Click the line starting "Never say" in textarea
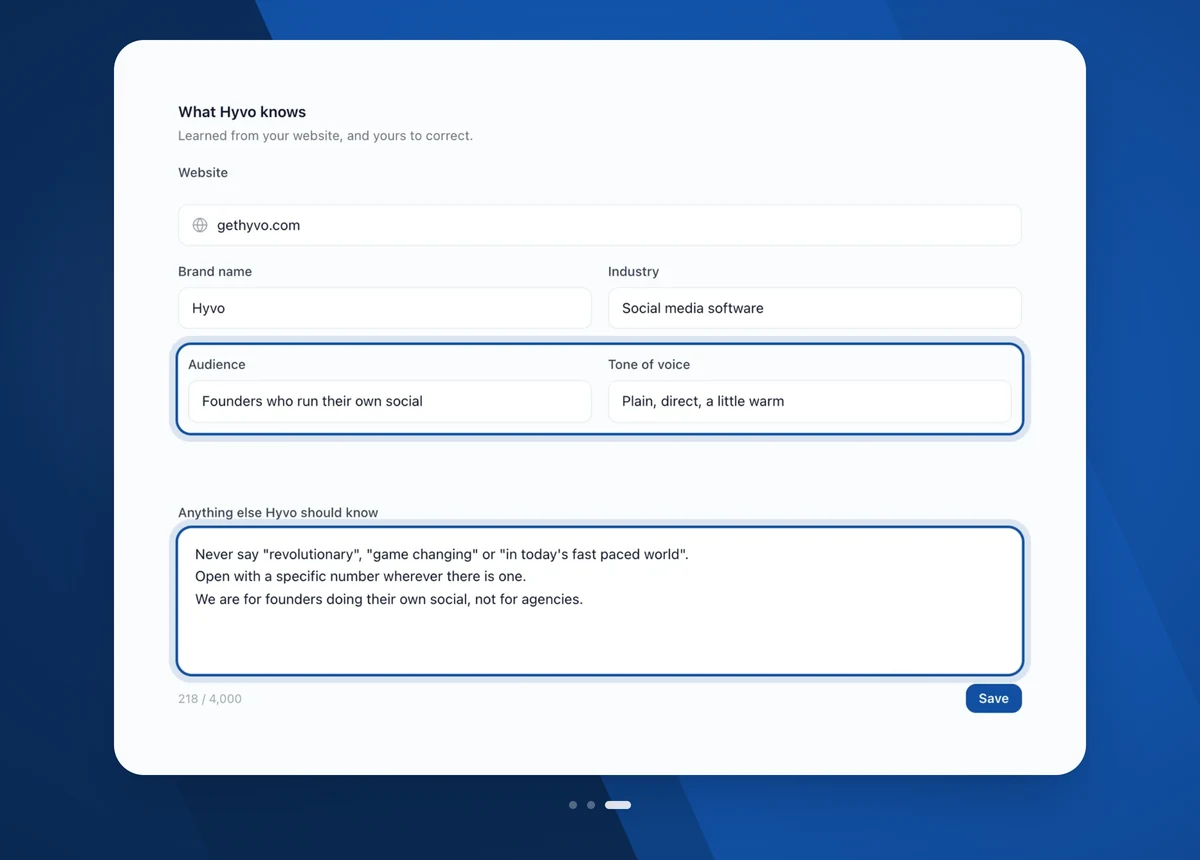The image size is (1200, 860). pyautogui.click(x=442, y=554)
